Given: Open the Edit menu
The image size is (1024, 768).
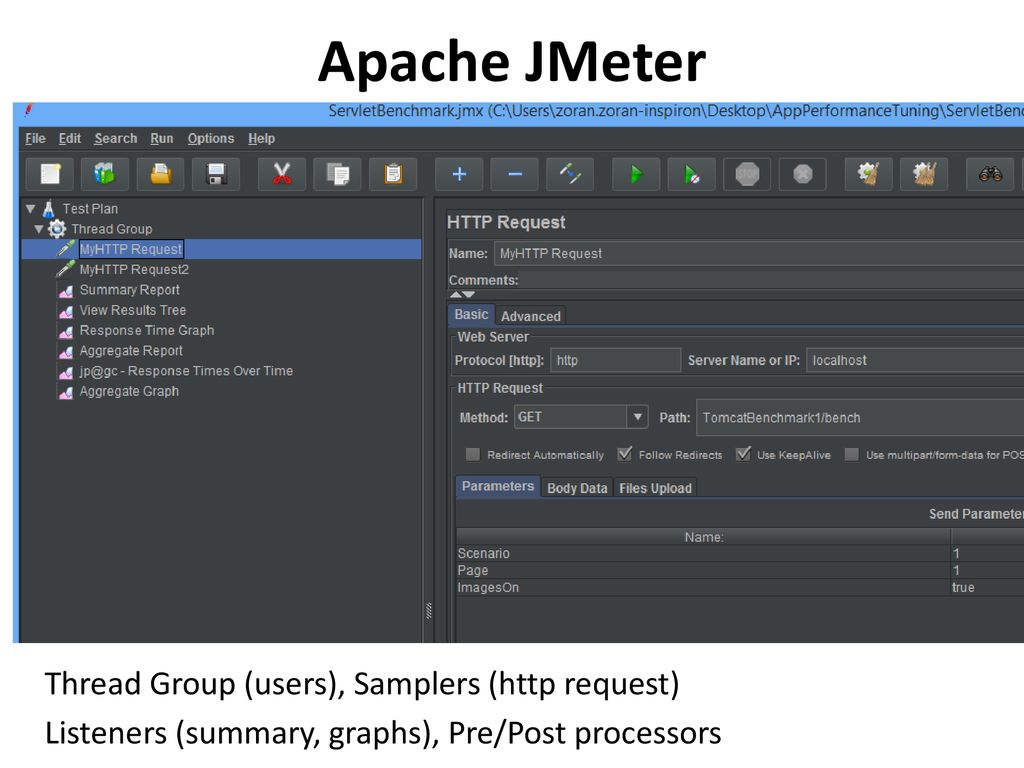Looking at the screenshot, I should pyautogui.click(x=70, y=138).
